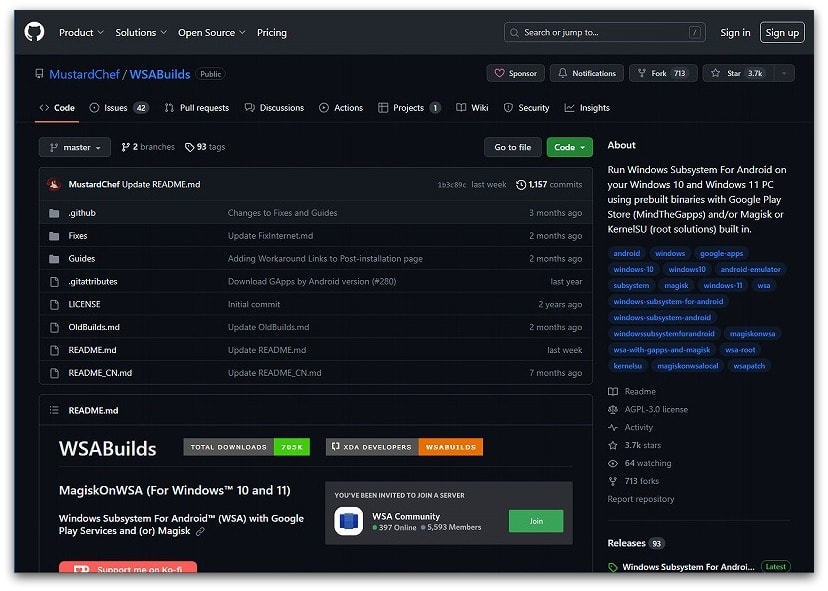Open the .gitattributes file

(x=92, y=282)
